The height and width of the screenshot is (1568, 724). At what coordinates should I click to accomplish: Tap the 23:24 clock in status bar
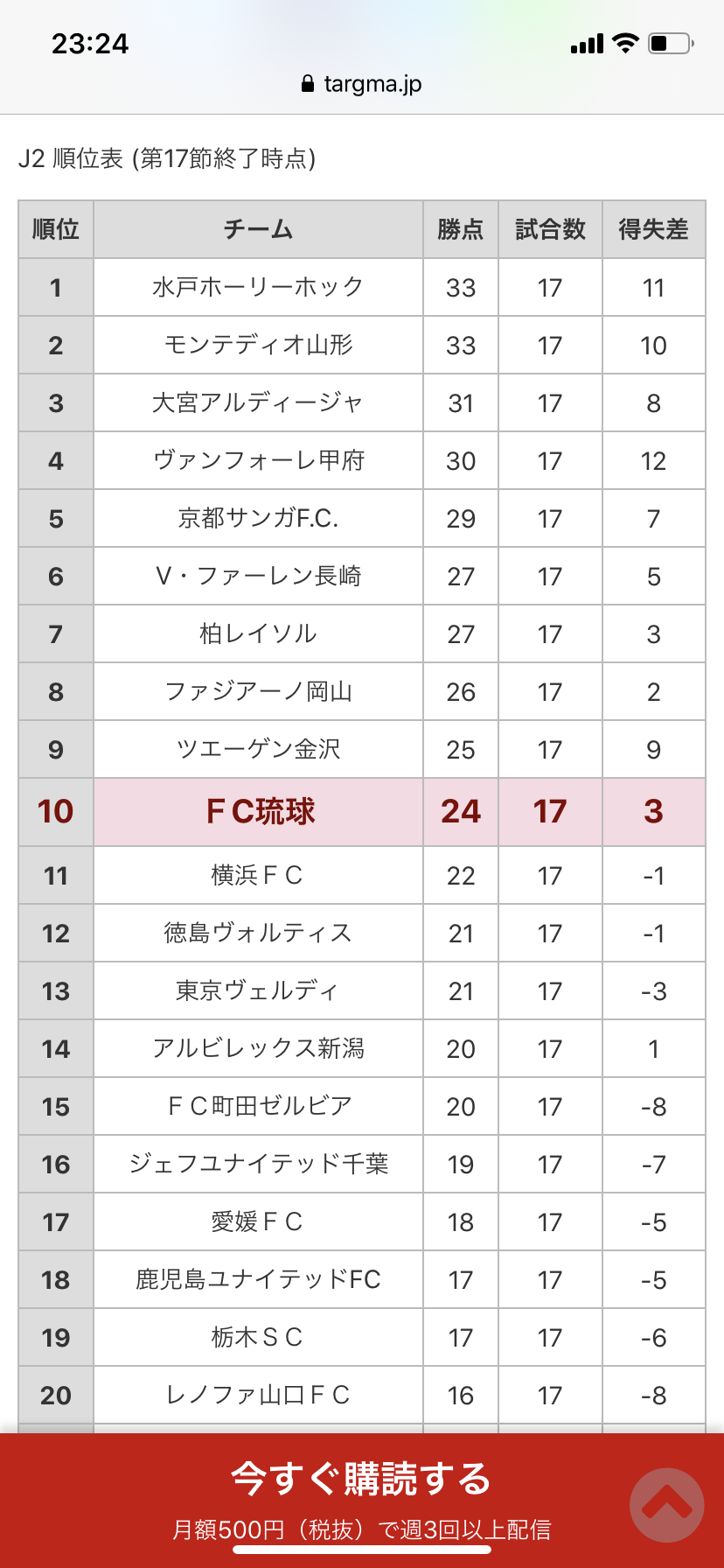pyautogui.click(x=90, y=44)
